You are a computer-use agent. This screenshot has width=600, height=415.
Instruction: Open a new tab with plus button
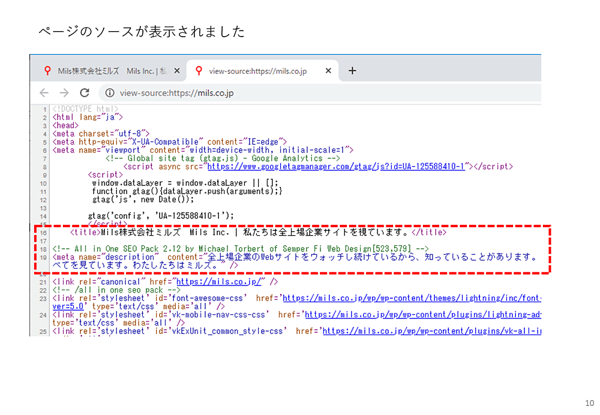(352, 71)
